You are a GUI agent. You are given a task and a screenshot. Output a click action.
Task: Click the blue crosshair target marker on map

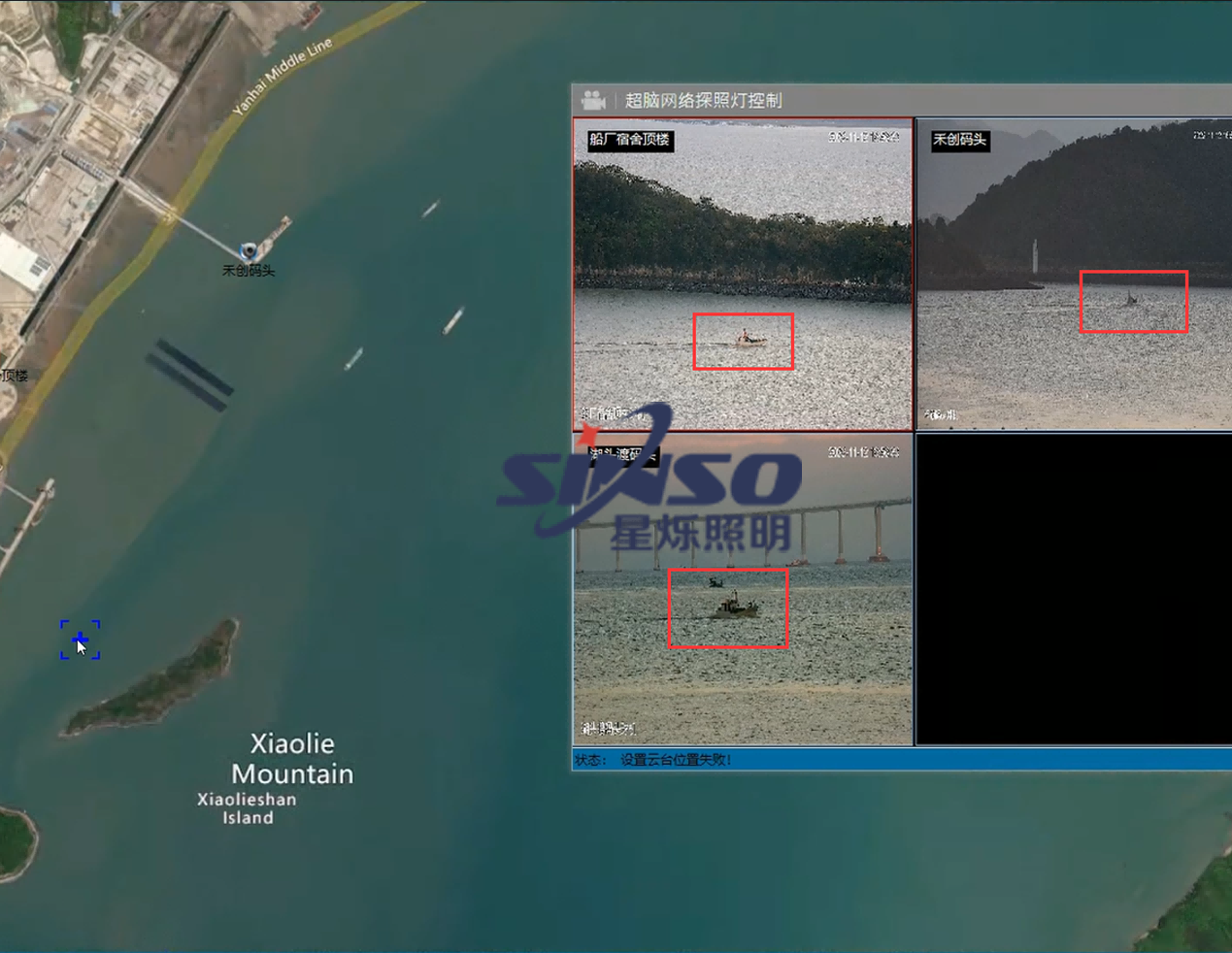80,640
